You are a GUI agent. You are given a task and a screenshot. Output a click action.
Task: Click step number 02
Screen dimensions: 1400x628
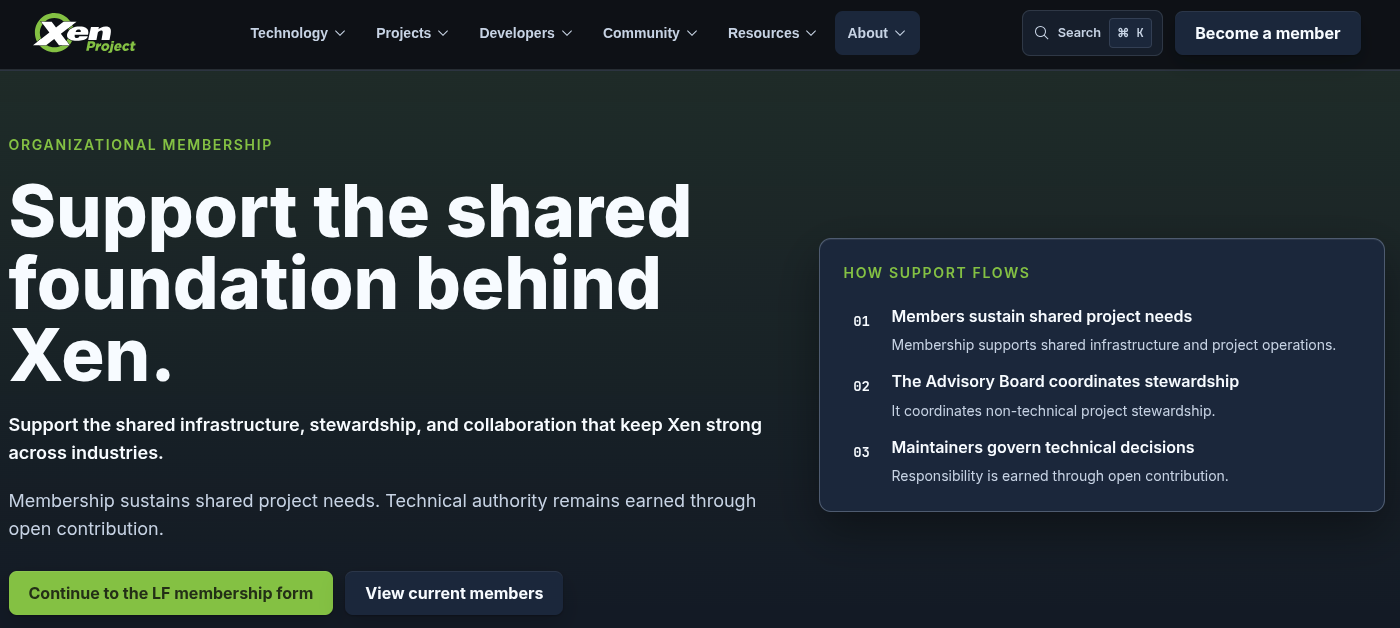(x=861, y=386)
